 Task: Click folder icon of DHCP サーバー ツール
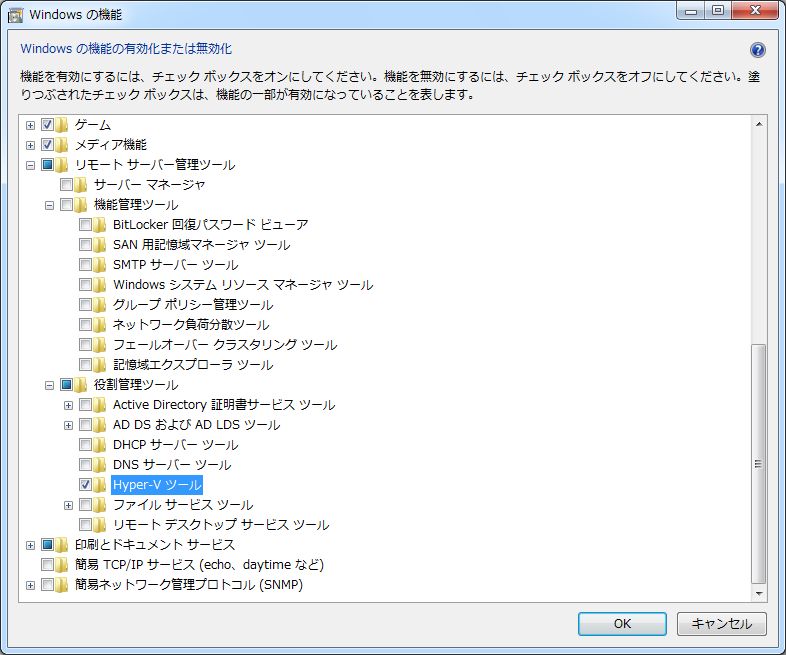(100, 445)
